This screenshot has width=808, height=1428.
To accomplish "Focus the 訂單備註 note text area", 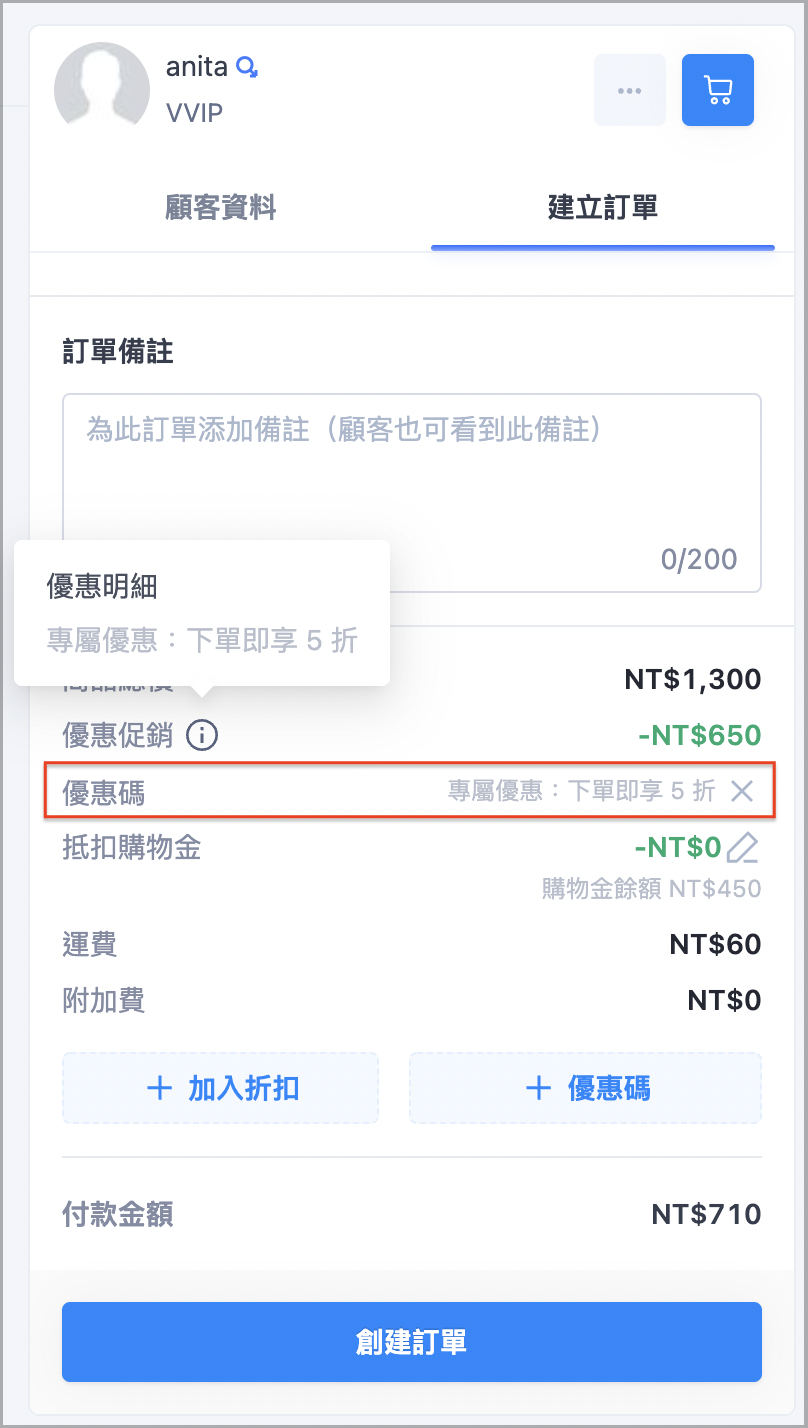I will point(412,493).
